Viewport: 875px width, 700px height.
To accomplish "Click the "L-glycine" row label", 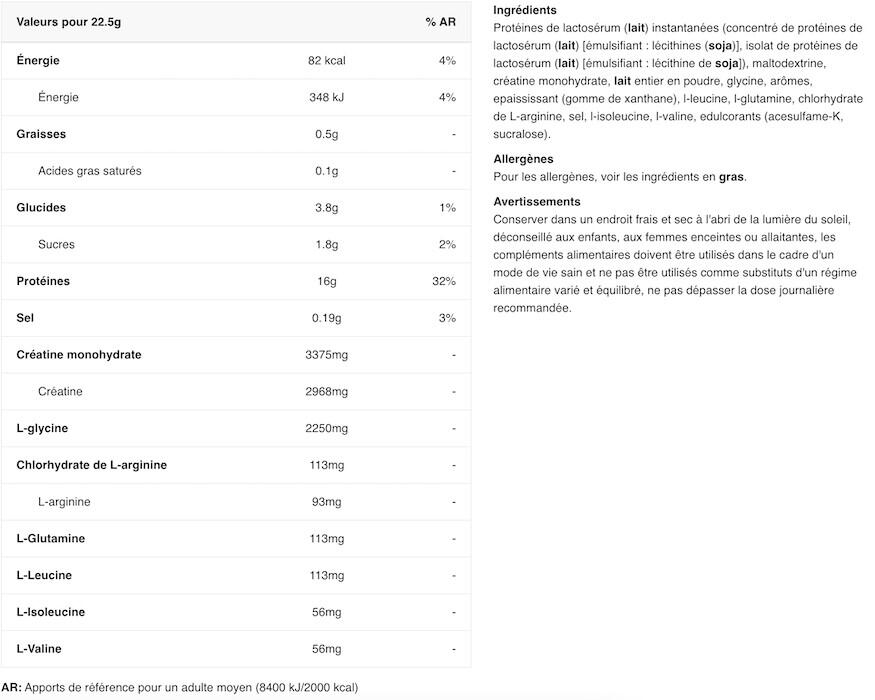I will click(43, 428).
